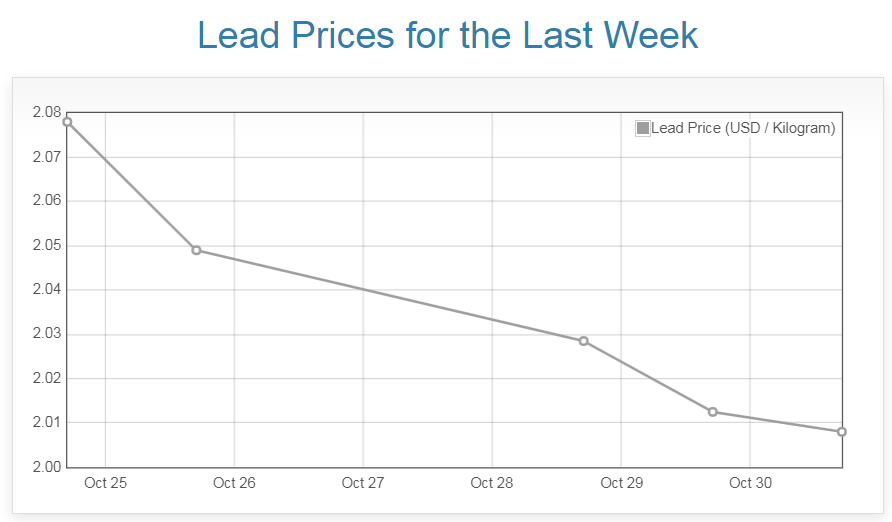Click the gray legend color square
The image size is (892, 522).
point(643,128)
